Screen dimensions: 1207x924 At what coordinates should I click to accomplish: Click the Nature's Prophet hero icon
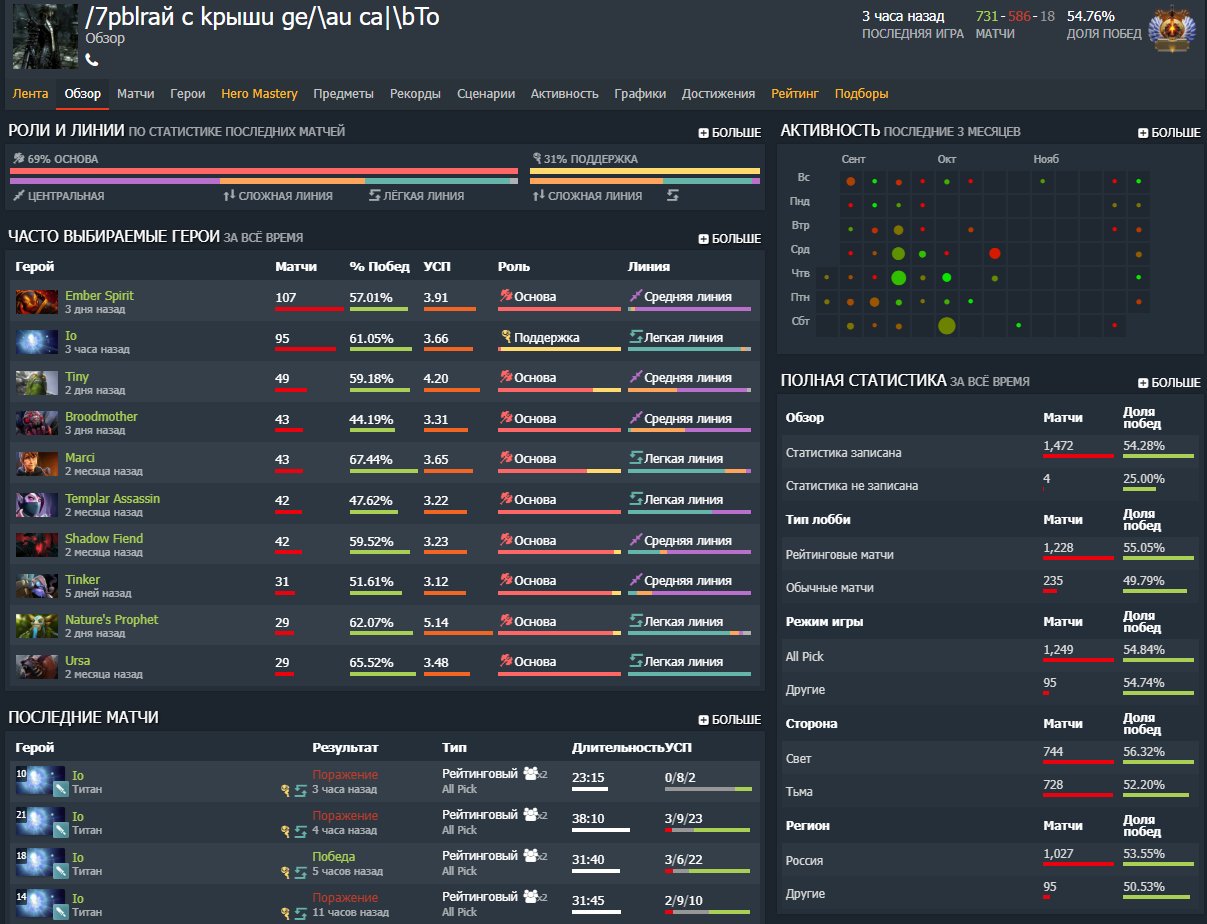[37, 626]
